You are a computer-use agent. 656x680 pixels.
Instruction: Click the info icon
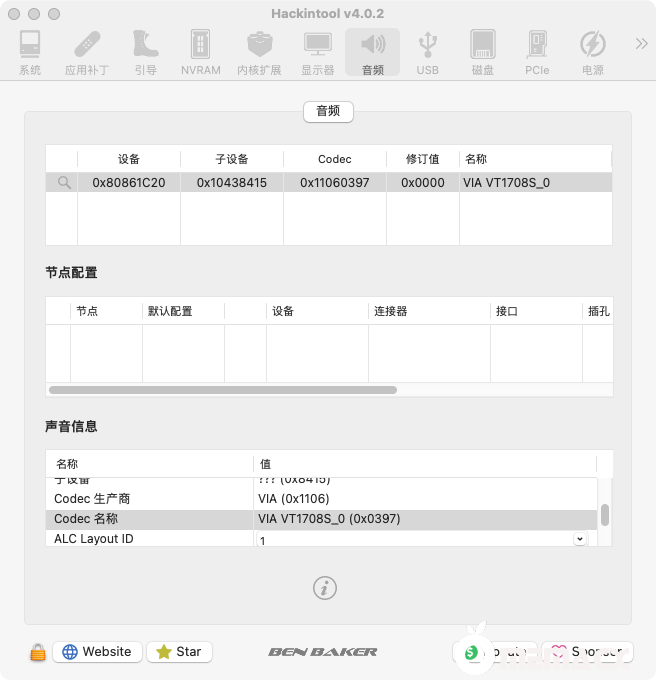coord(325,588)
